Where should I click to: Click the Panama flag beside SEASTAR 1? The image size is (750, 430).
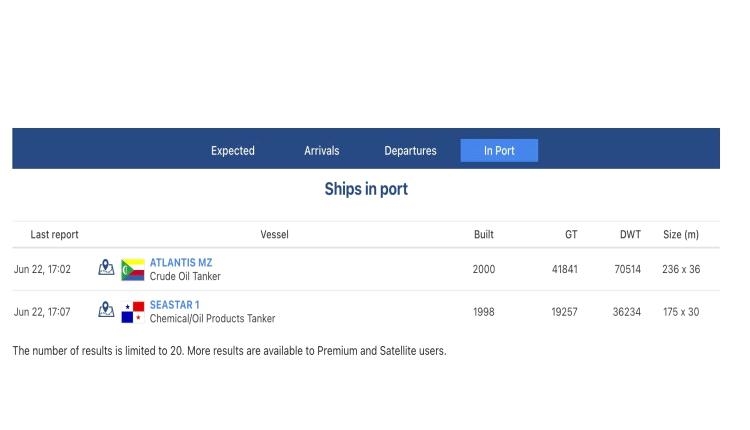pos(133,312)
